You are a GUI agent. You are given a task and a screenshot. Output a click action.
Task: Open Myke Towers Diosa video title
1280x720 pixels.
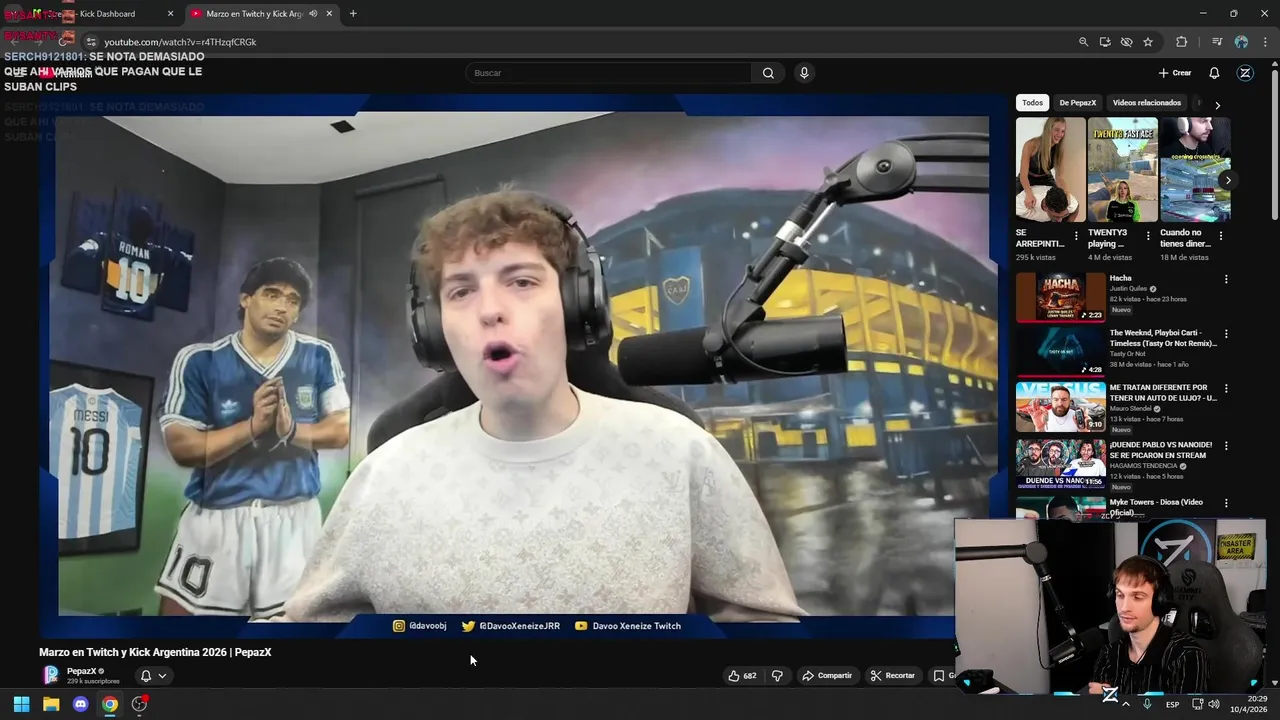[x=1156, y=507]
